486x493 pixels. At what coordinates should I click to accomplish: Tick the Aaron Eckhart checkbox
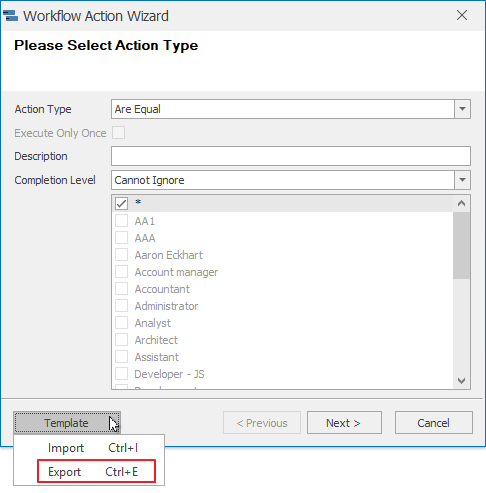(121, 255)
